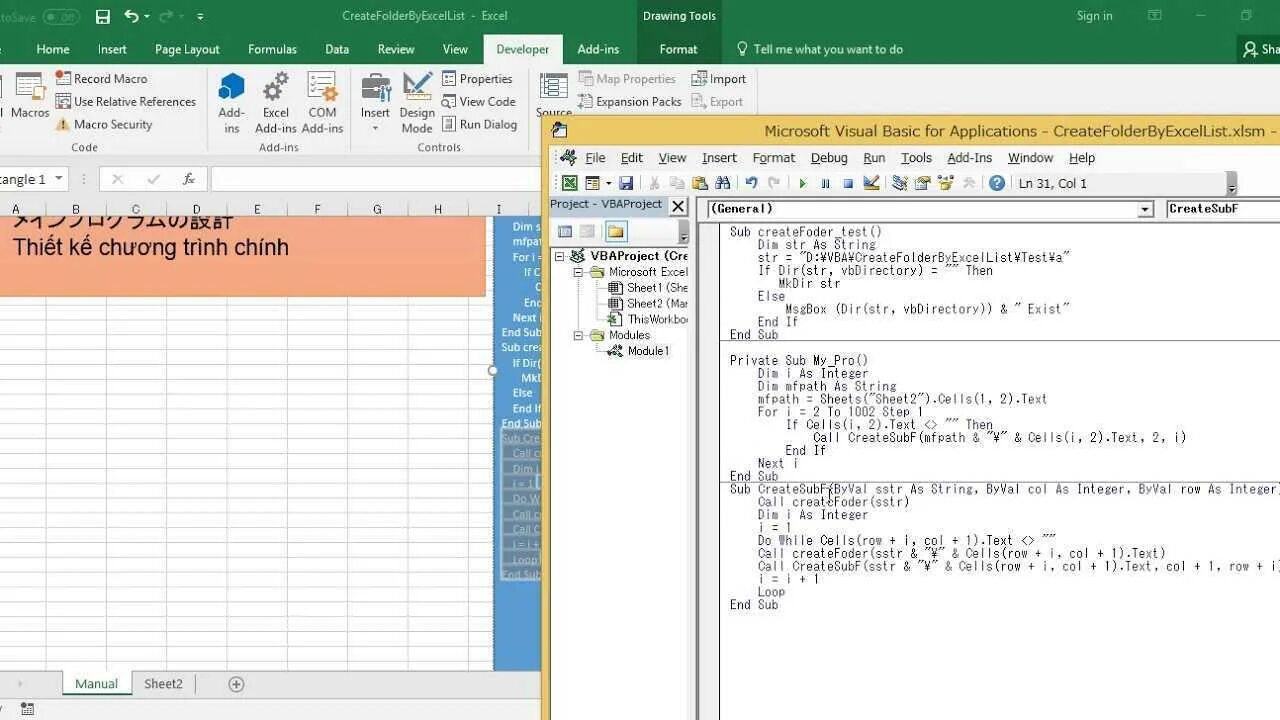Viewport: 1280px width, 720px height.
Task: Open Object Browser icon in VBA toolbar
Action: click(x=945, y=183)
